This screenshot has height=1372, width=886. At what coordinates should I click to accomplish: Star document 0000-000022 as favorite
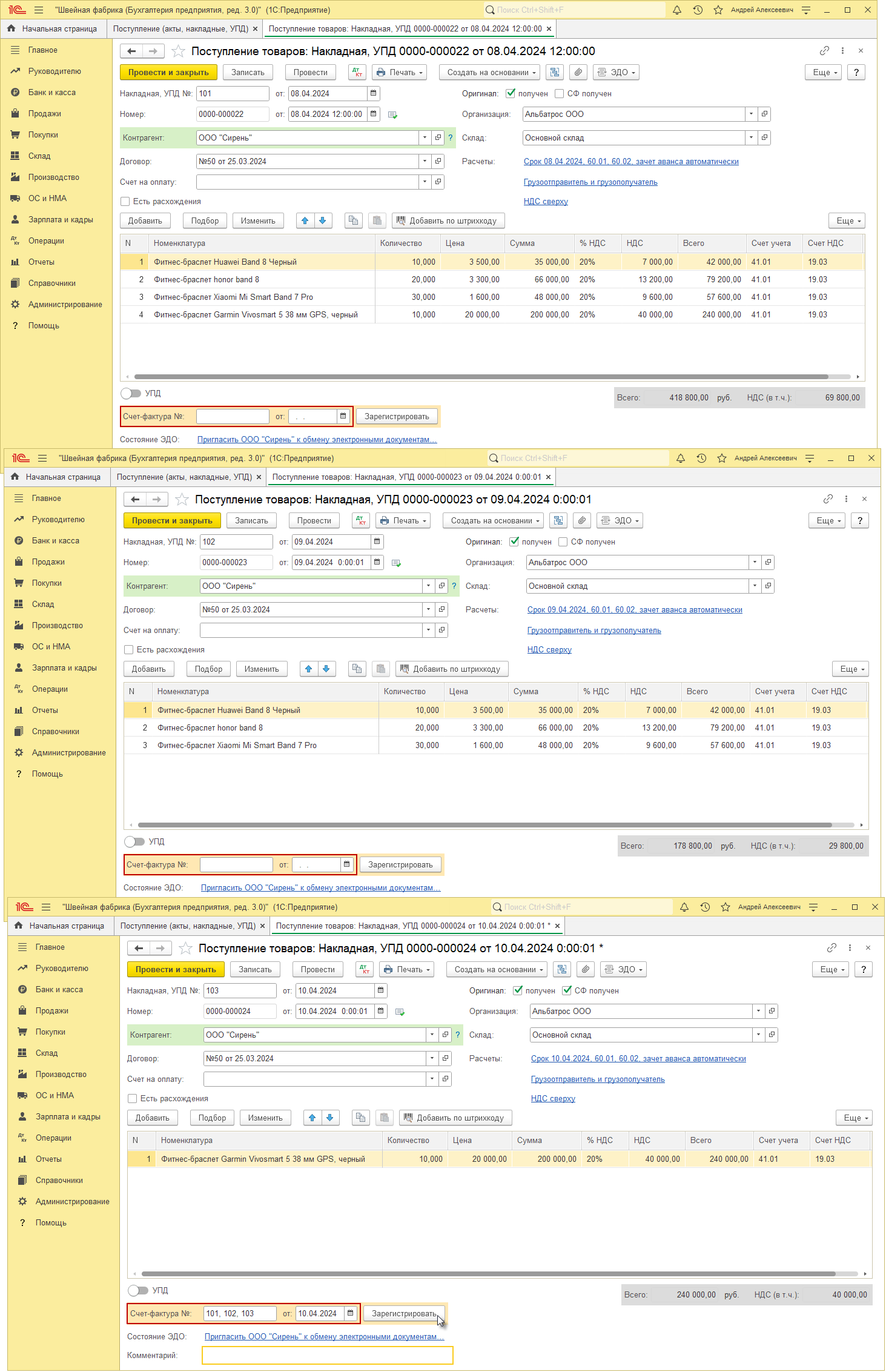click(178, 51)
